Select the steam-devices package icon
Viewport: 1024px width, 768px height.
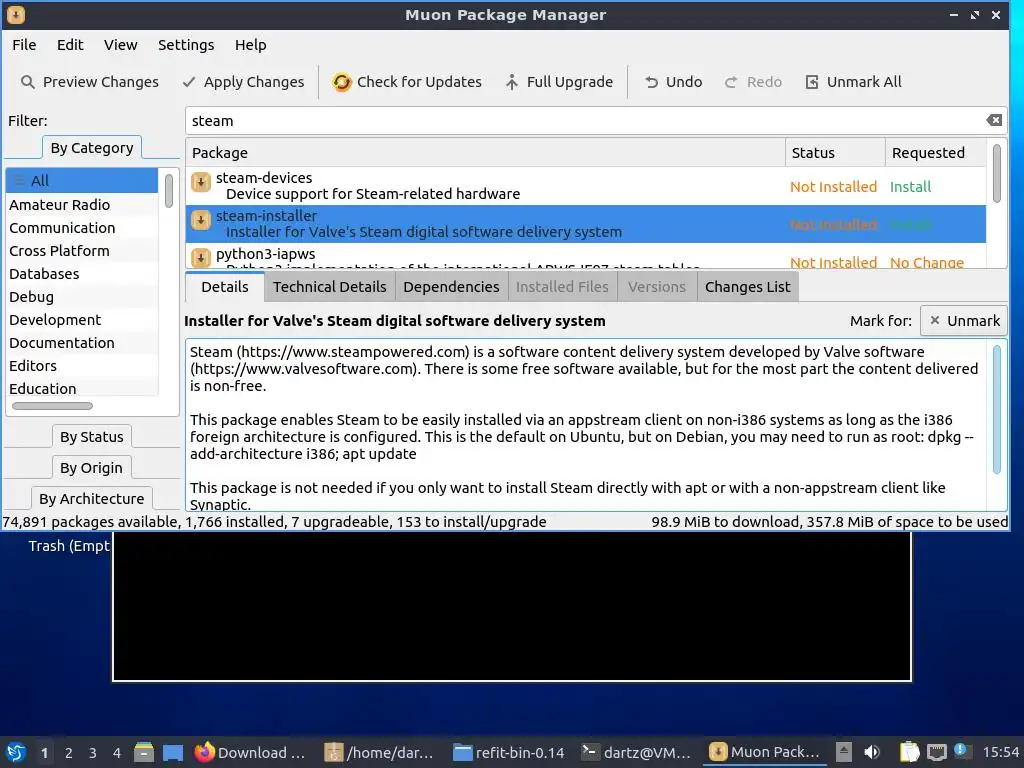tap(200, 182)
